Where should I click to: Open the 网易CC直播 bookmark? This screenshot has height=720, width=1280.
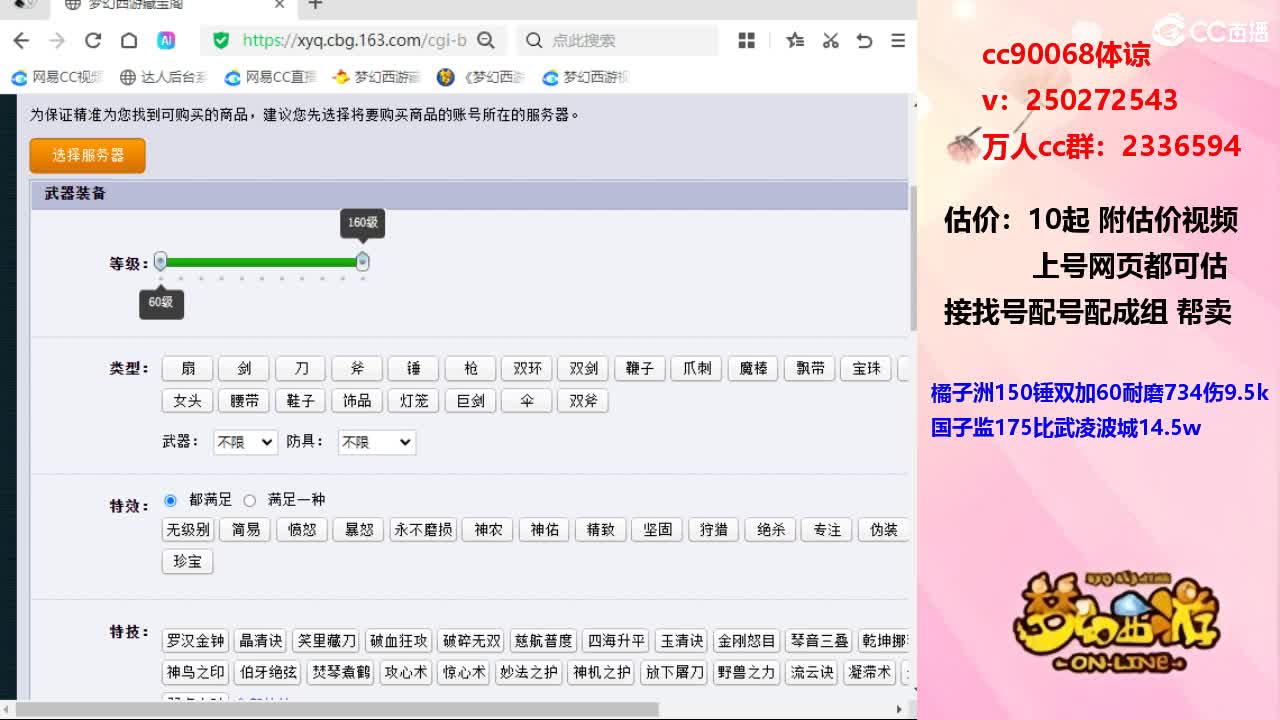(x=271, y=77)
